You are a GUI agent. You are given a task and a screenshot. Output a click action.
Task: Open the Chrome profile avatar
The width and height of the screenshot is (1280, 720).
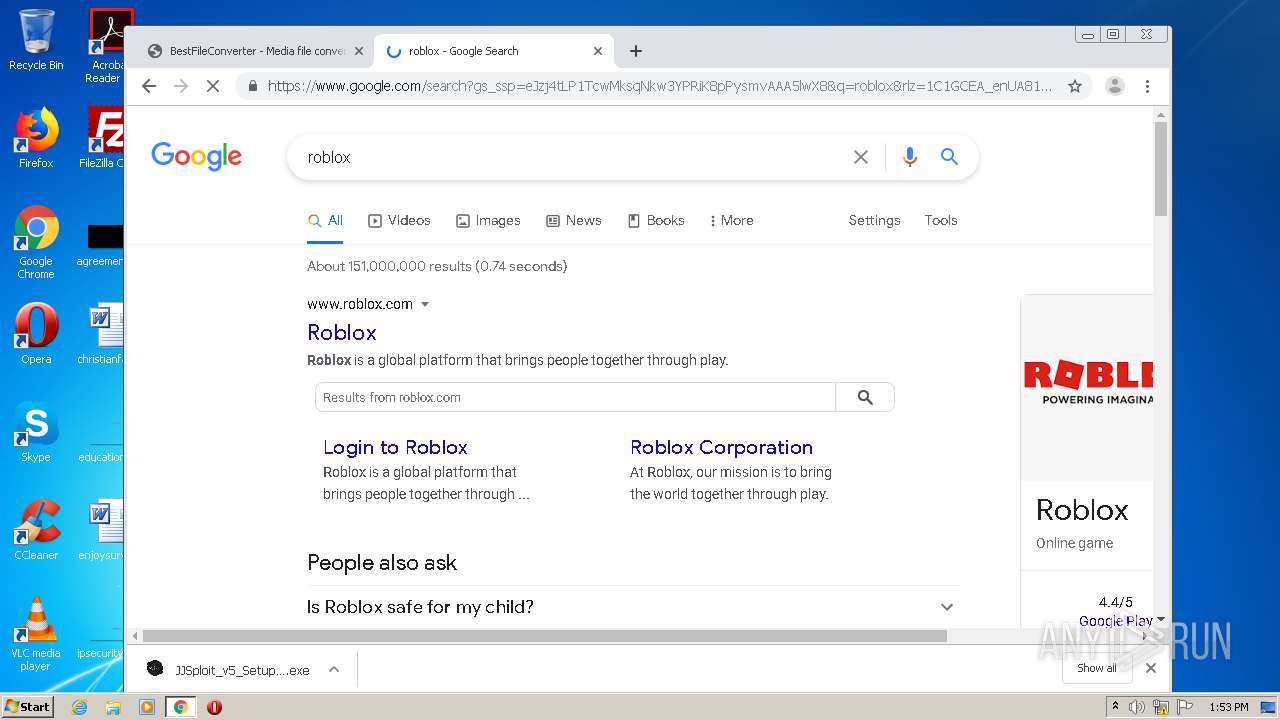click(x=1115, y=86)
